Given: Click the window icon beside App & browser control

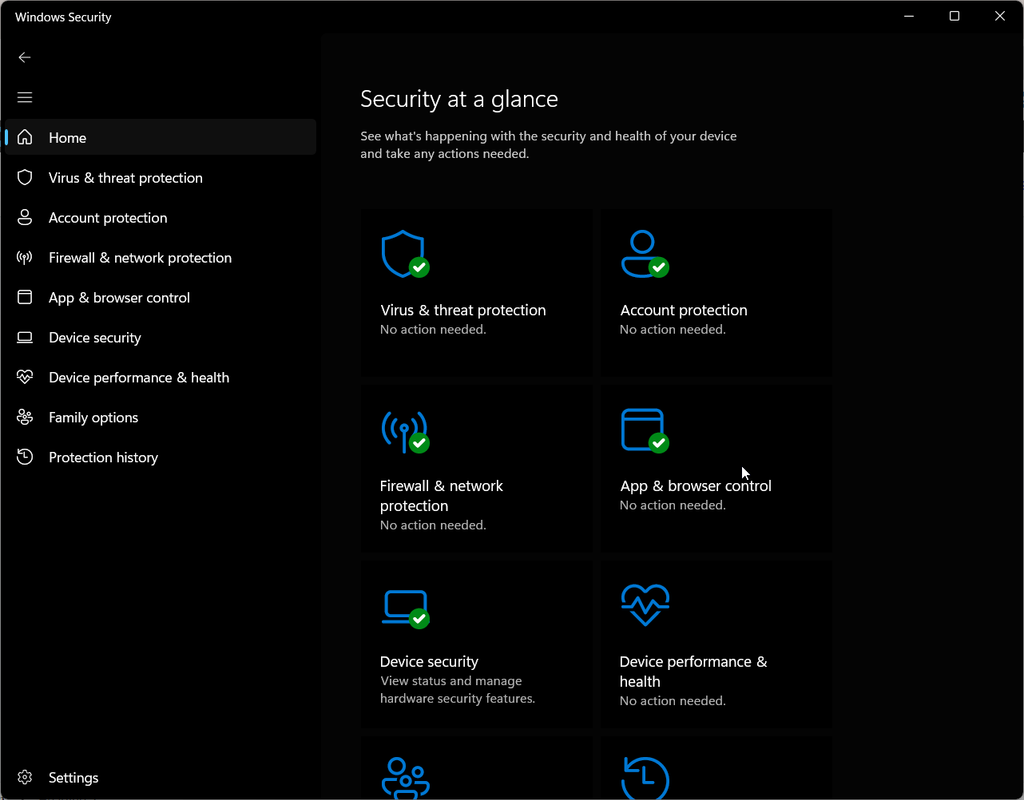Looking at the screenshot, I should pos(25,297).
